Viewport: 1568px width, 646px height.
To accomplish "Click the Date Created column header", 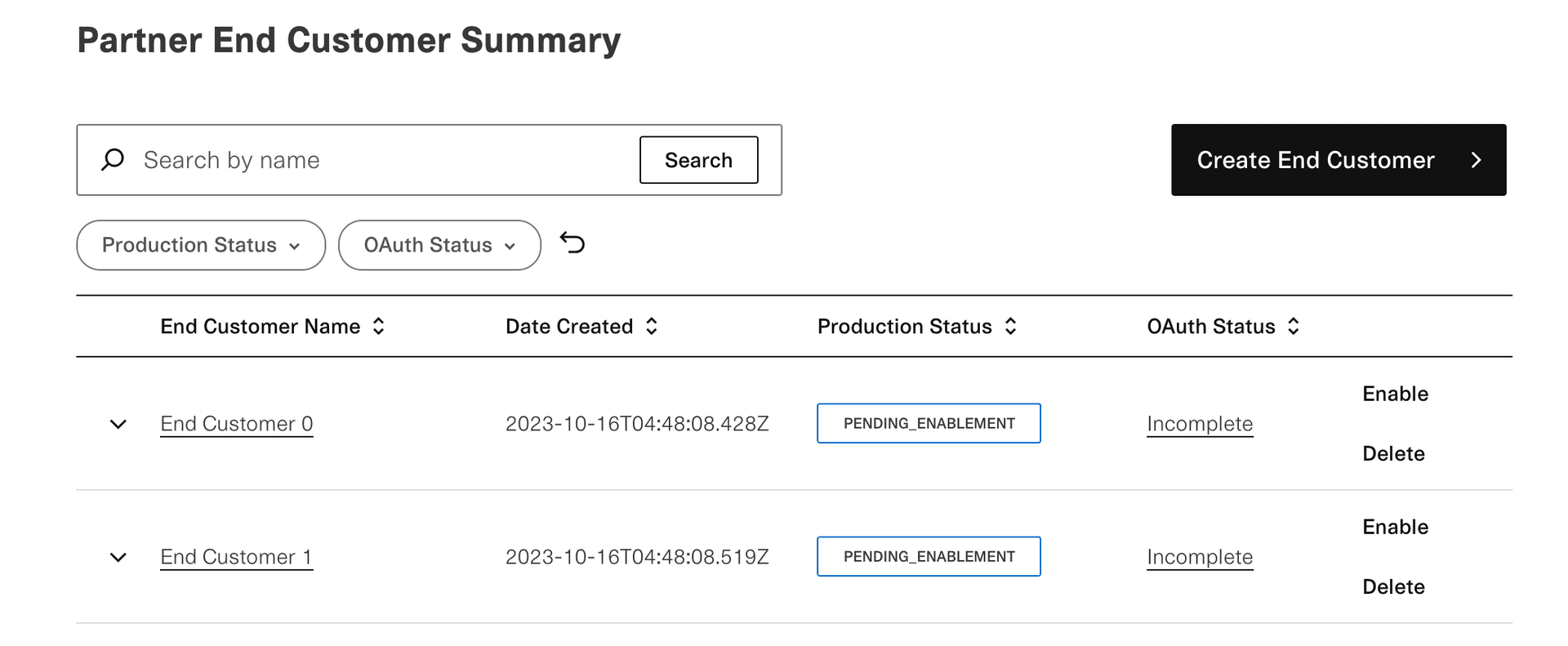I will [569, 327].
